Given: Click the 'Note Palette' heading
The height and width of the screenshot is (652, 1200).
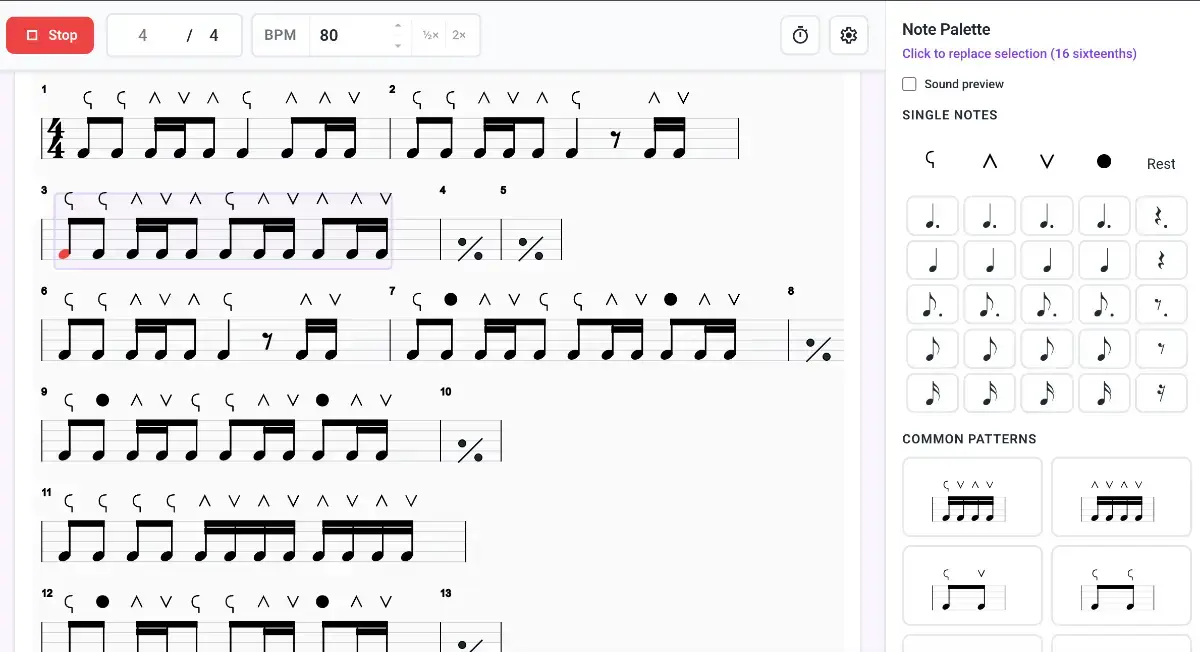Looking at the screenshot, I should (946, 30).
